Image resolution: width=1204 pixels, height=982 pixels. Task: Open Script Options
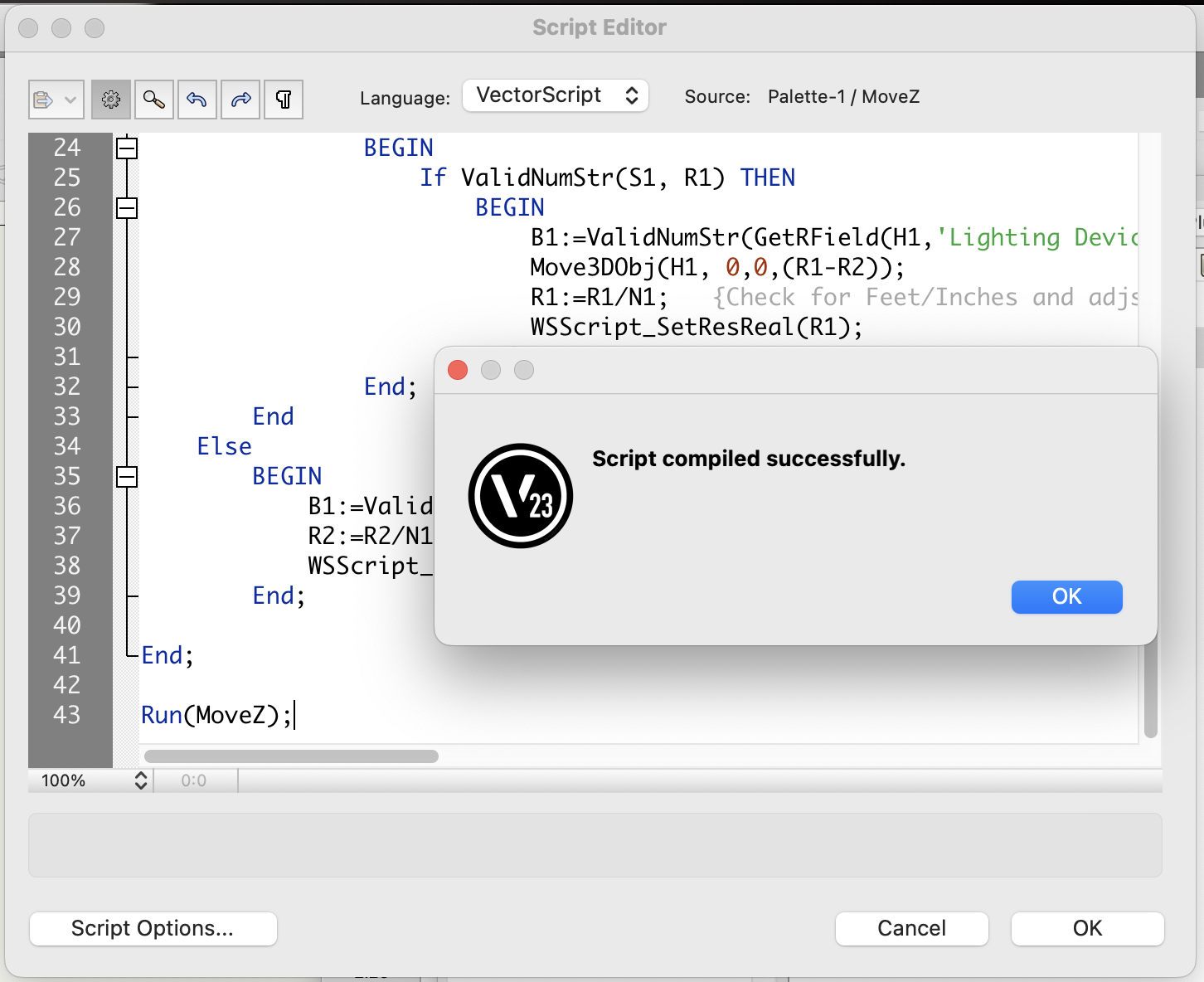tap(153, 928)
